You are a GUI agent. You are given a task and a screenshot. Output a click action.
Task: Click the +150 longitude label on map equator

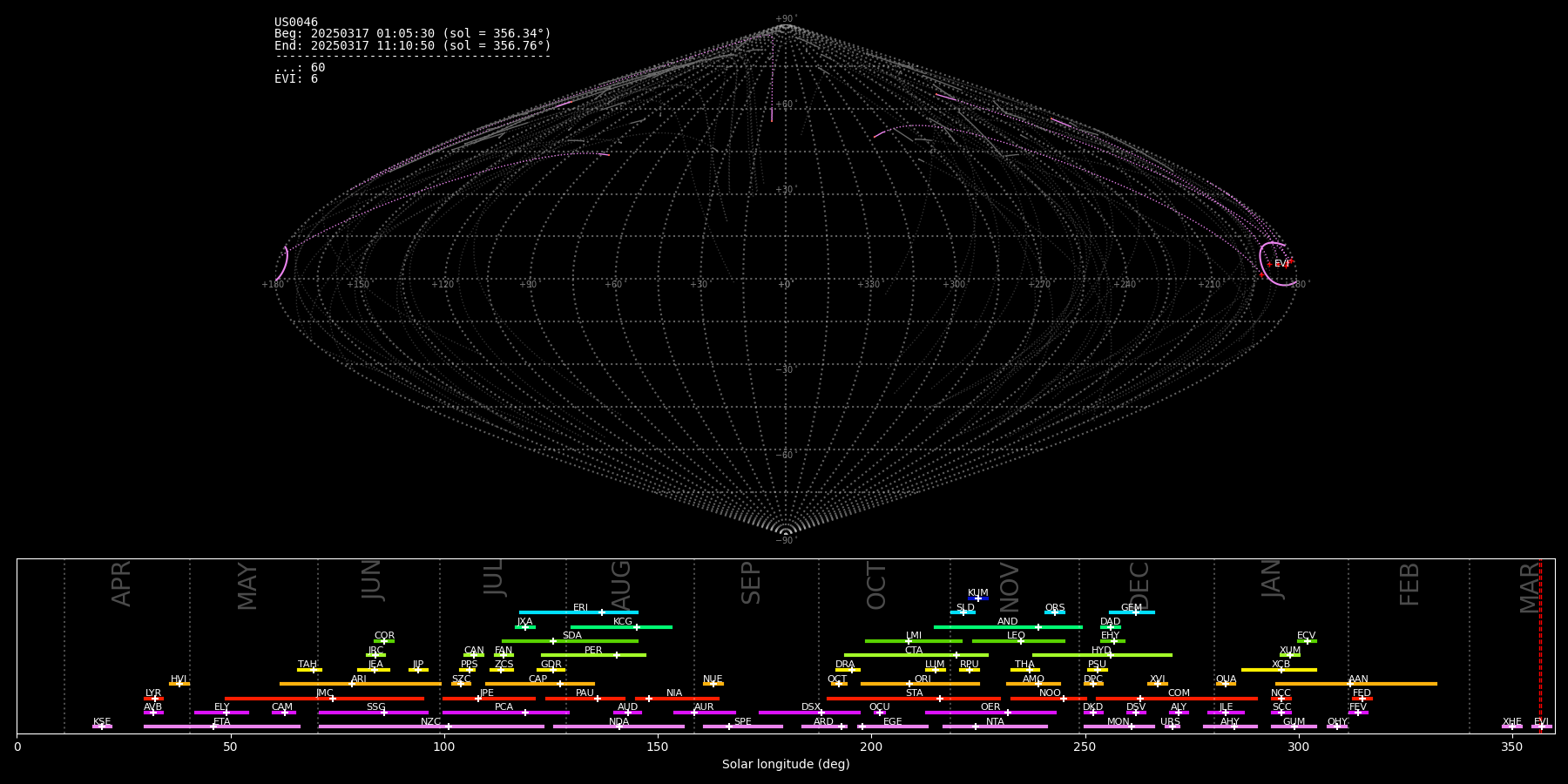pyautogui.click(x=357, y=284)
